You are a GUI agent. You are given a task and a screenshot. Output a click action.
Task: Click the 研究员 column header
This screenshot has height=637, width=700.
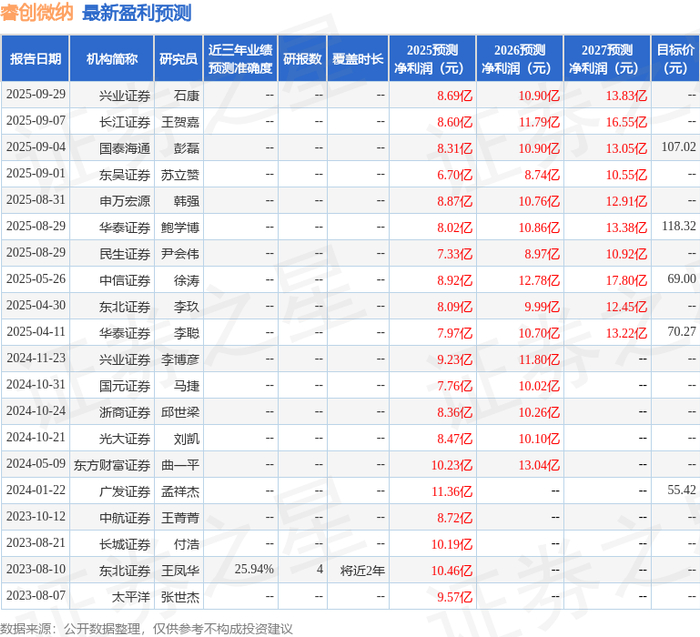tap(179, 59)
